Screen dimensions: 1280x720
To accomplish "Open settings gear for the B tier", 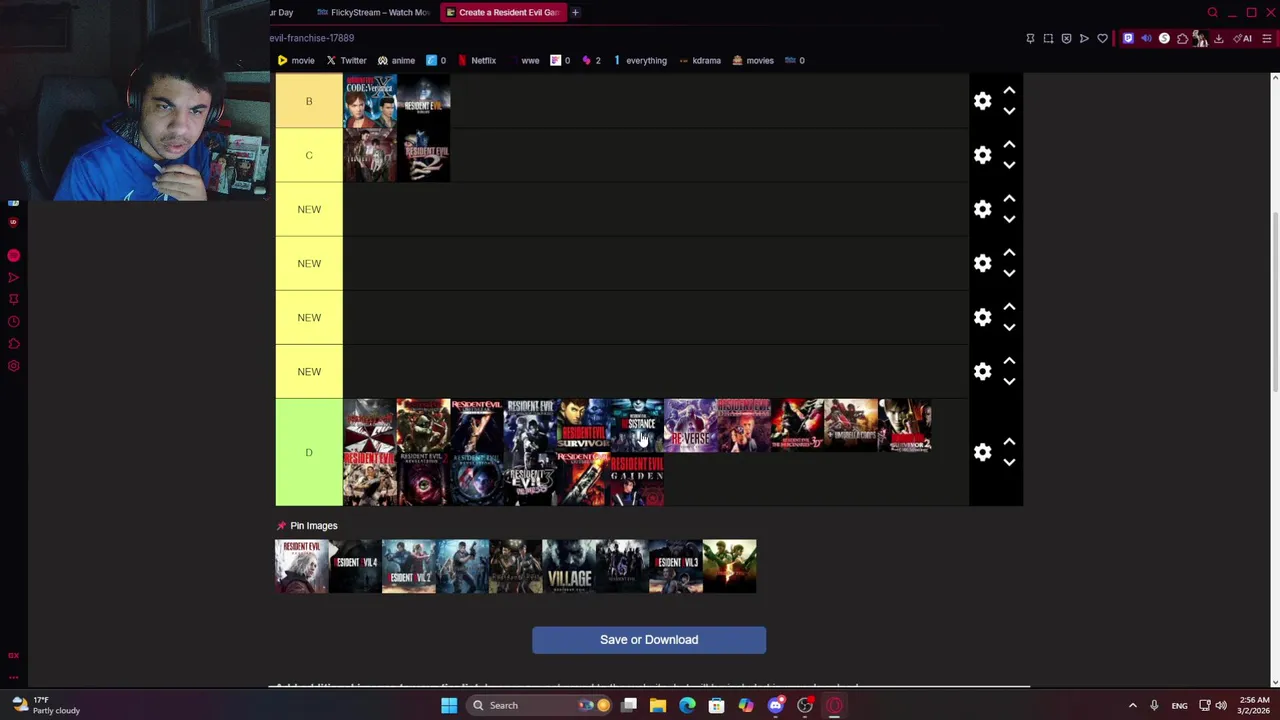I will (982, 101).
